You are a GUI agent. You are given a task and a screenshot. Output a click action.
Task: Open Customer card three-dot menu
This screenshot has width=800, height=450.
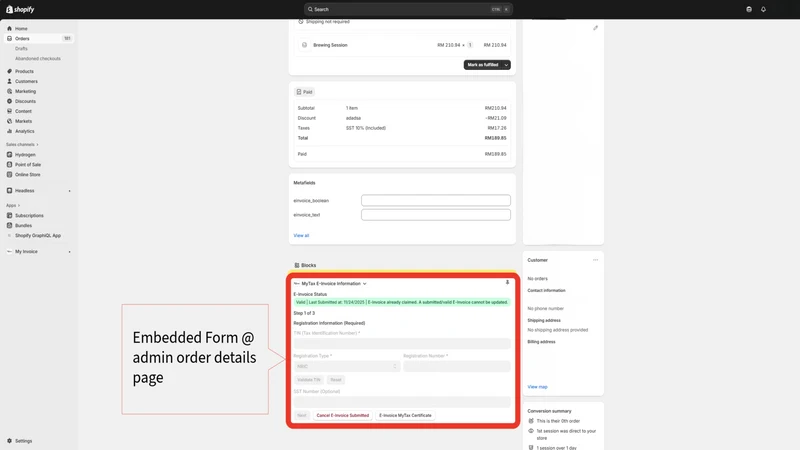595,260
